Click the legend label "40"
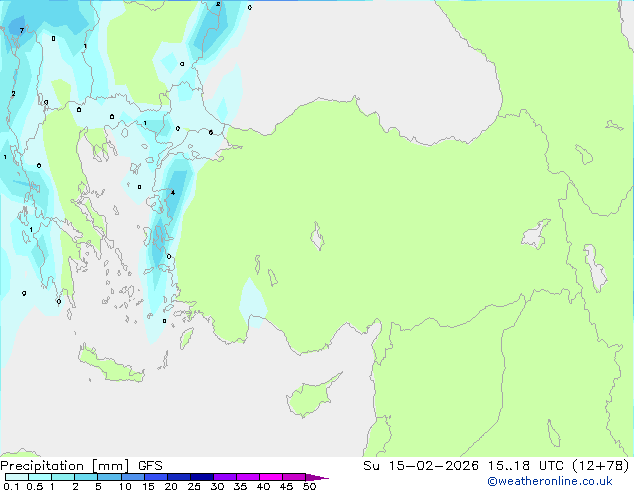 263,486
